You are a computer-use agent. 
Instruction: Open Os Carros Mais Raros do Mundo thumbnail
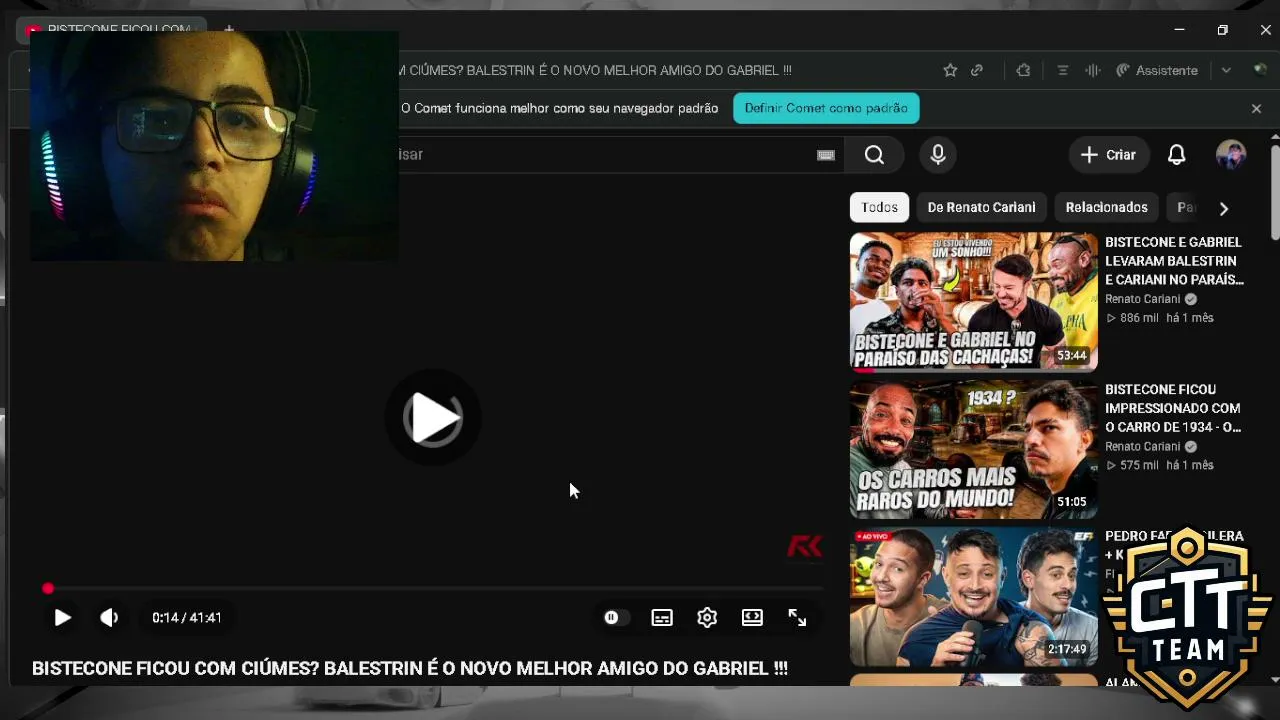tap(974, 449)
